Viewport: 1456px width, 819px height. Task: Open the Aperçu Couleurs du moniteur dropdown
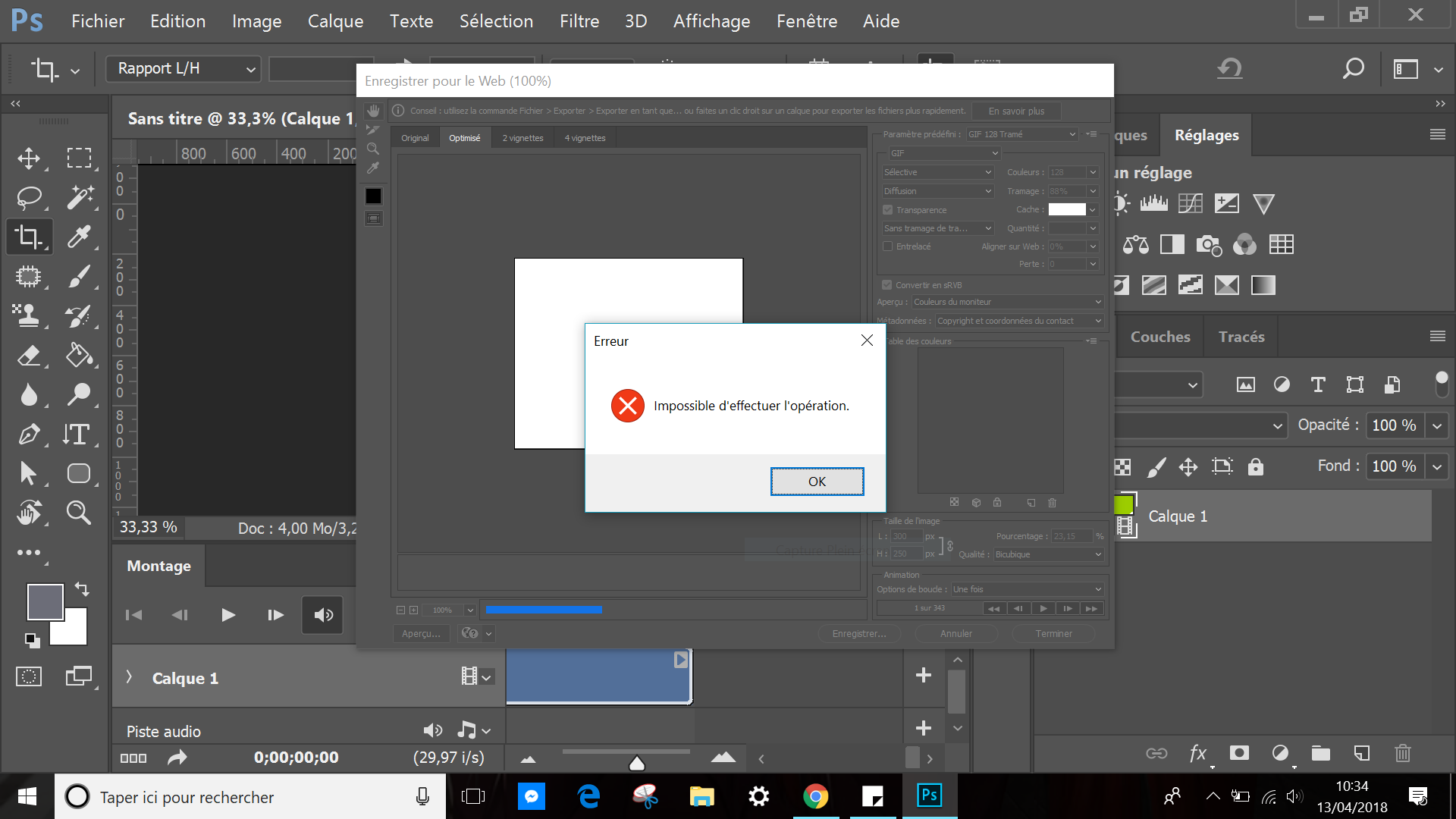[1007, 302]
